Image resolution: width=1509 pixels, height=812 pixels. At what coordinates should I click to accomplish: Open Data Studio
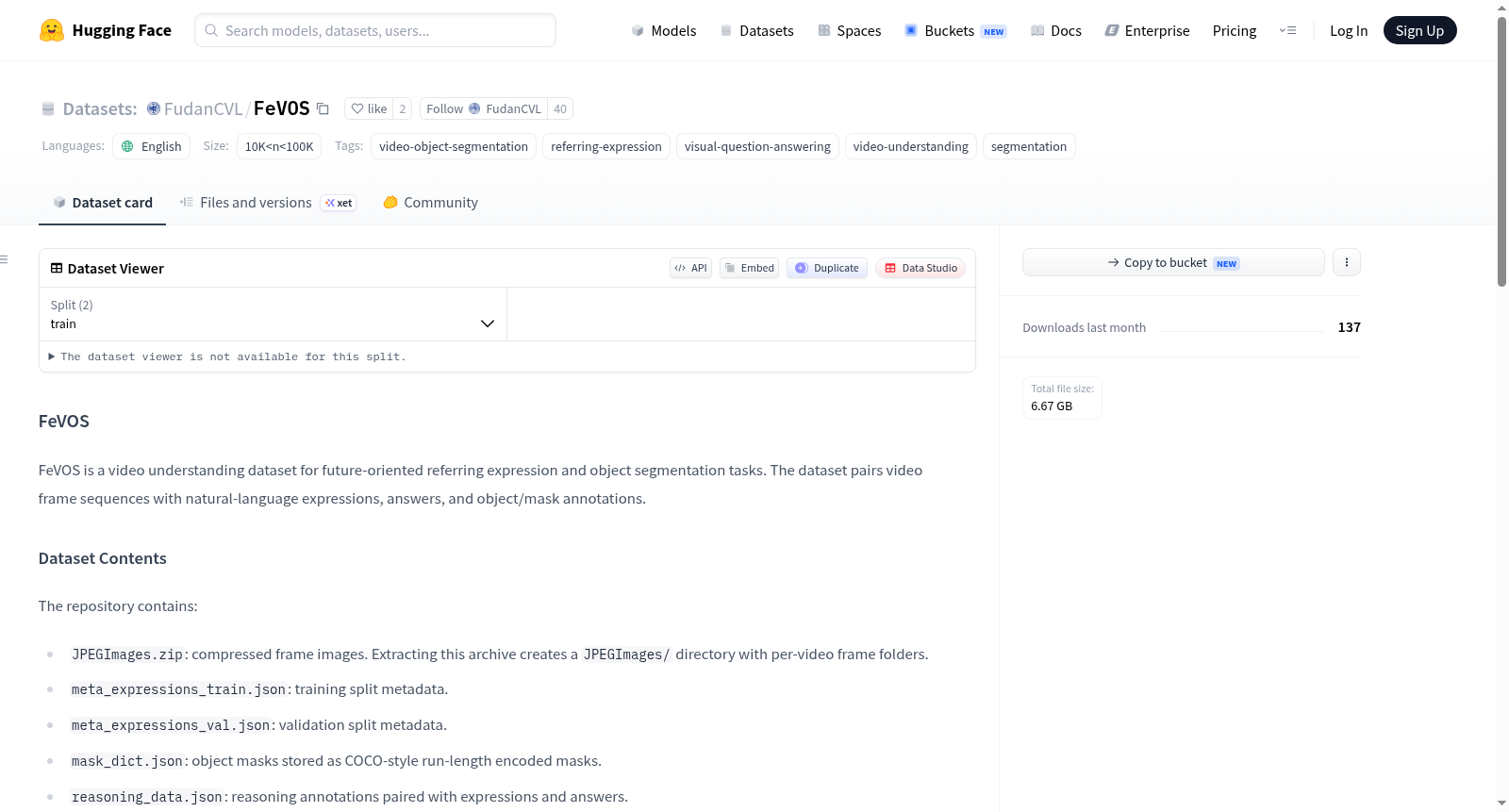[x=920, y=268]
